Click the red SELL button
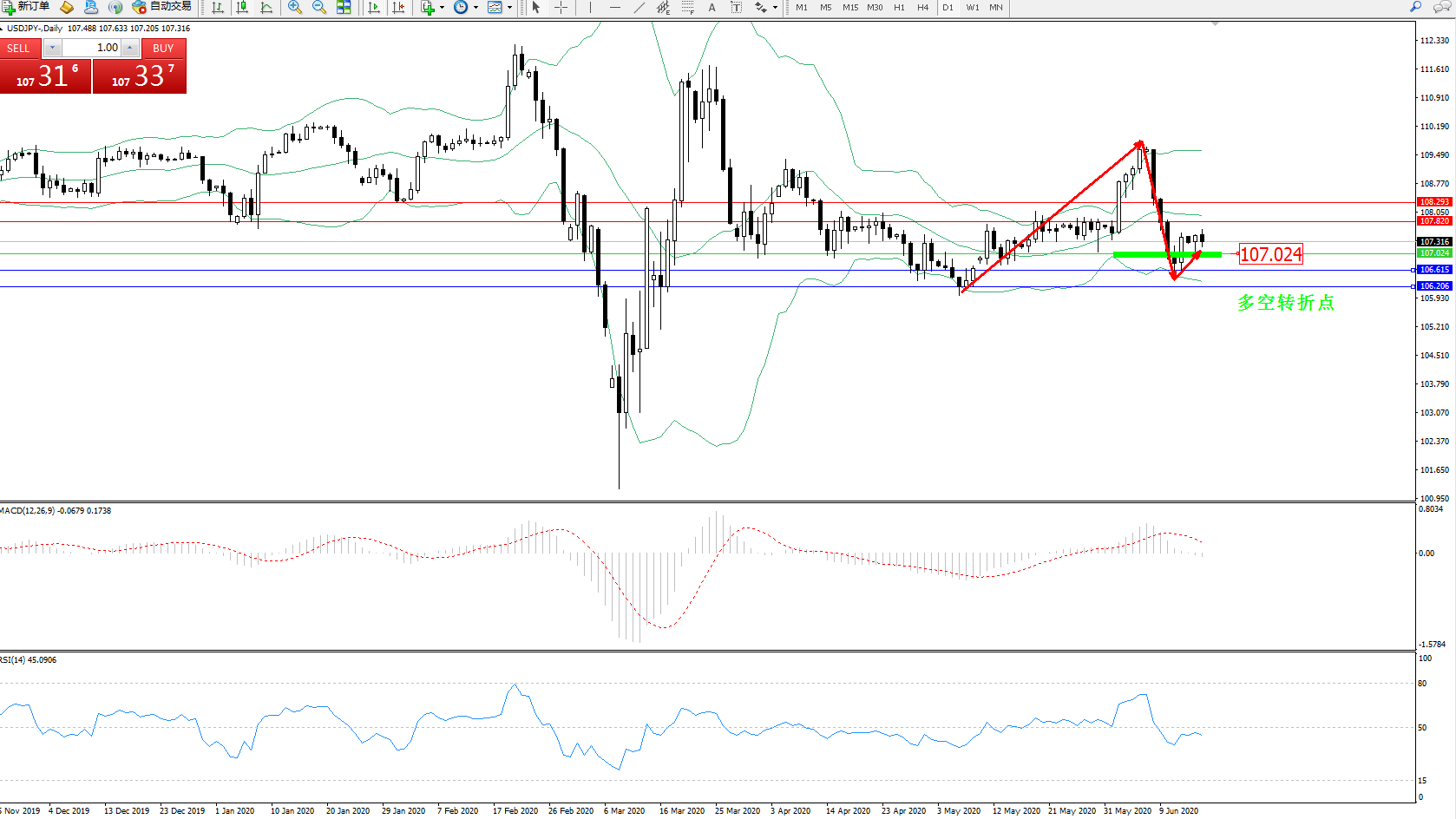1456x819 pixels. 19,49
